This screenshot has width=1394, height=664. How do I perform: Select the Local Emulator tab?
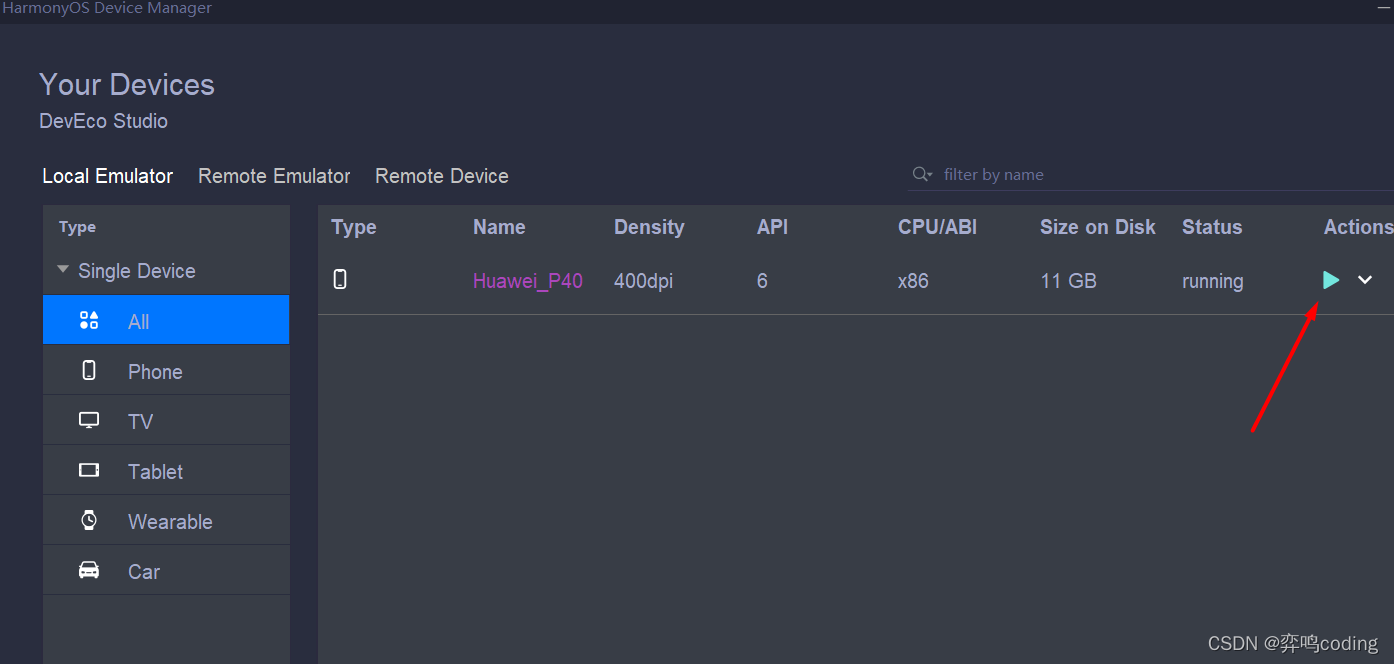[x=107, y=176]
